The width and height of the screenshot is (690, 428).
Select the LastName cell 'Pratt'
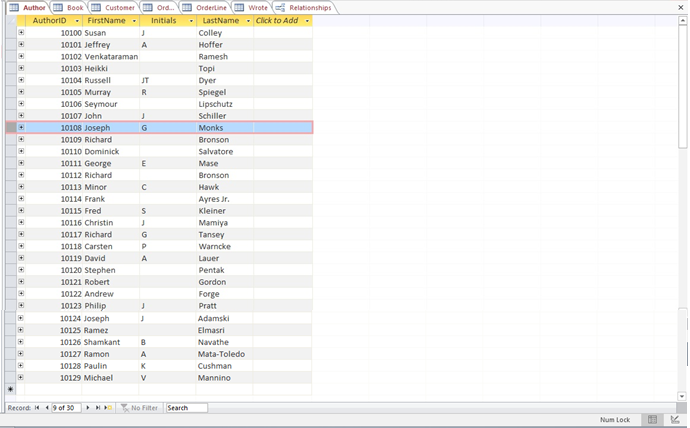click(x=225, y=306)
